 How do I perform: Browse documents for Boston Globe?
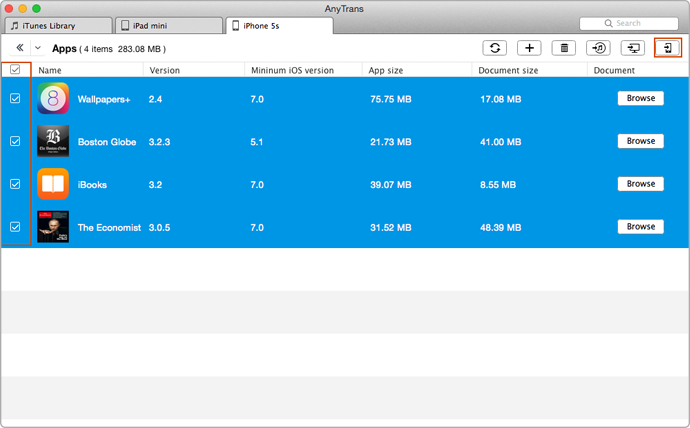click(x=641, y=141)
